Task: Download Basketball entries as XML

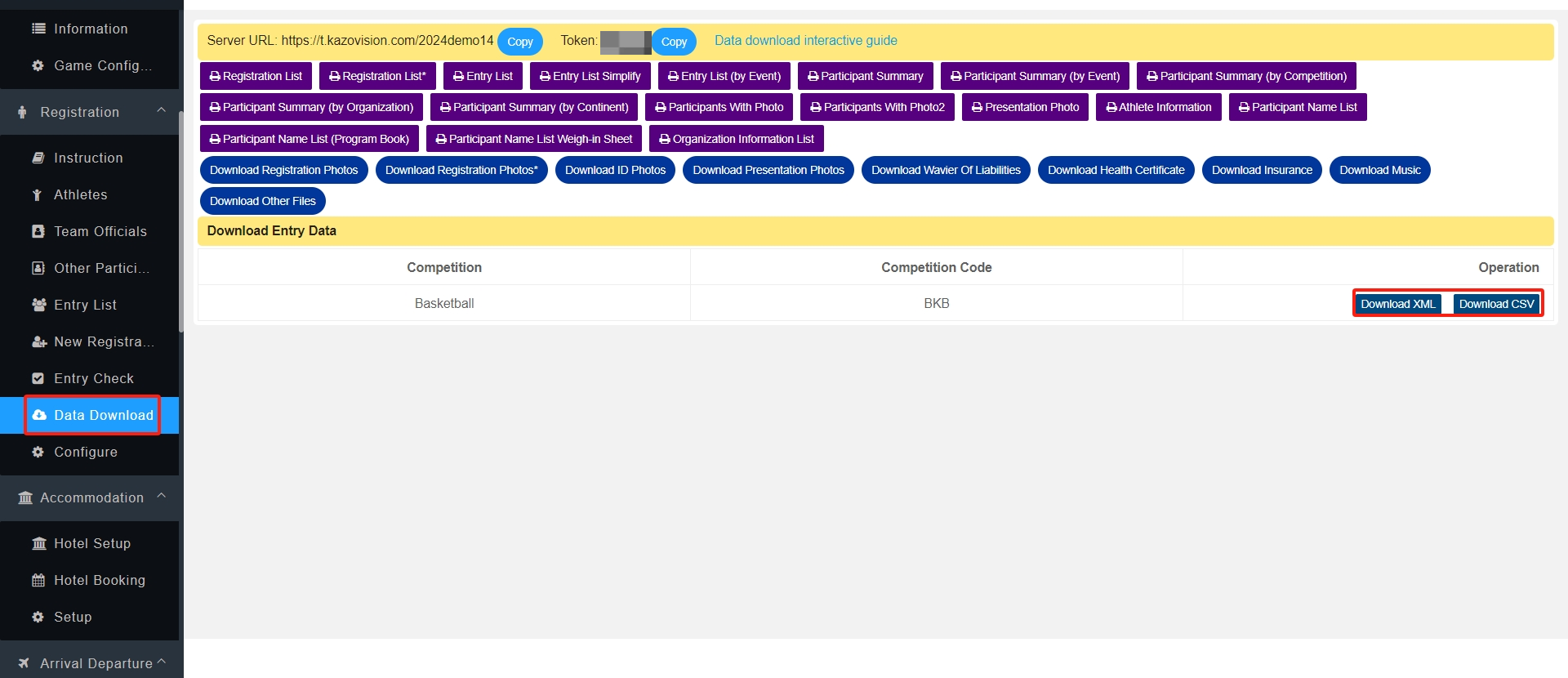Action: pyautogui.click(x=1397, y=304)
